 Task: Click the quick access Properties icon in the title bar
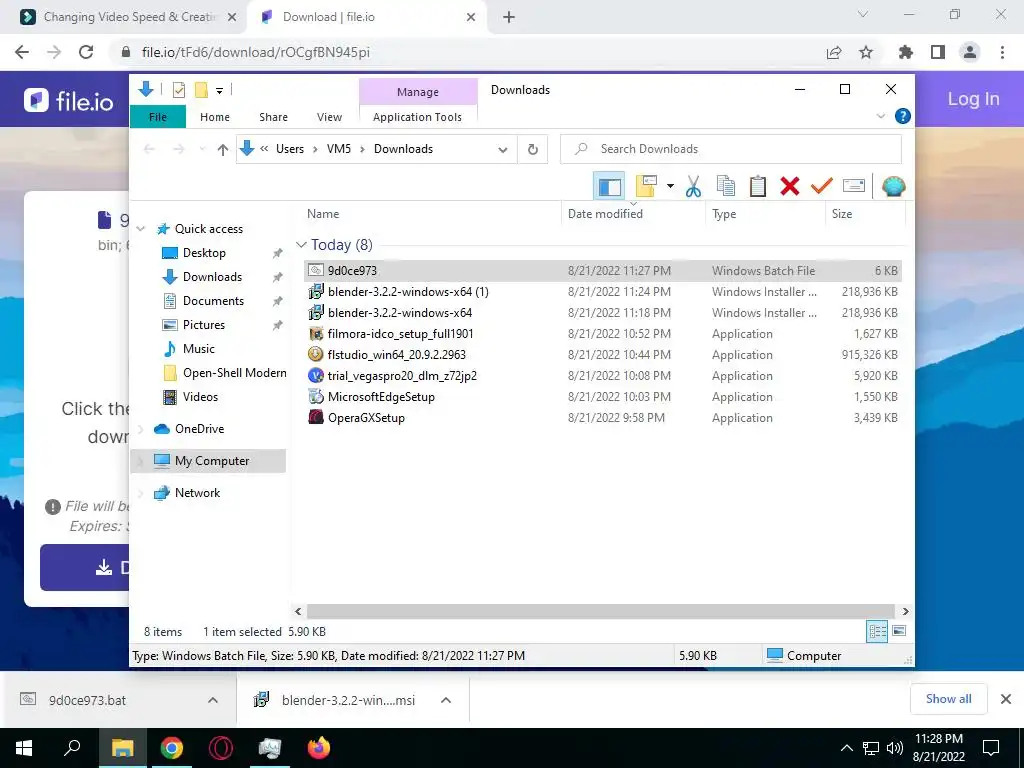178,90
